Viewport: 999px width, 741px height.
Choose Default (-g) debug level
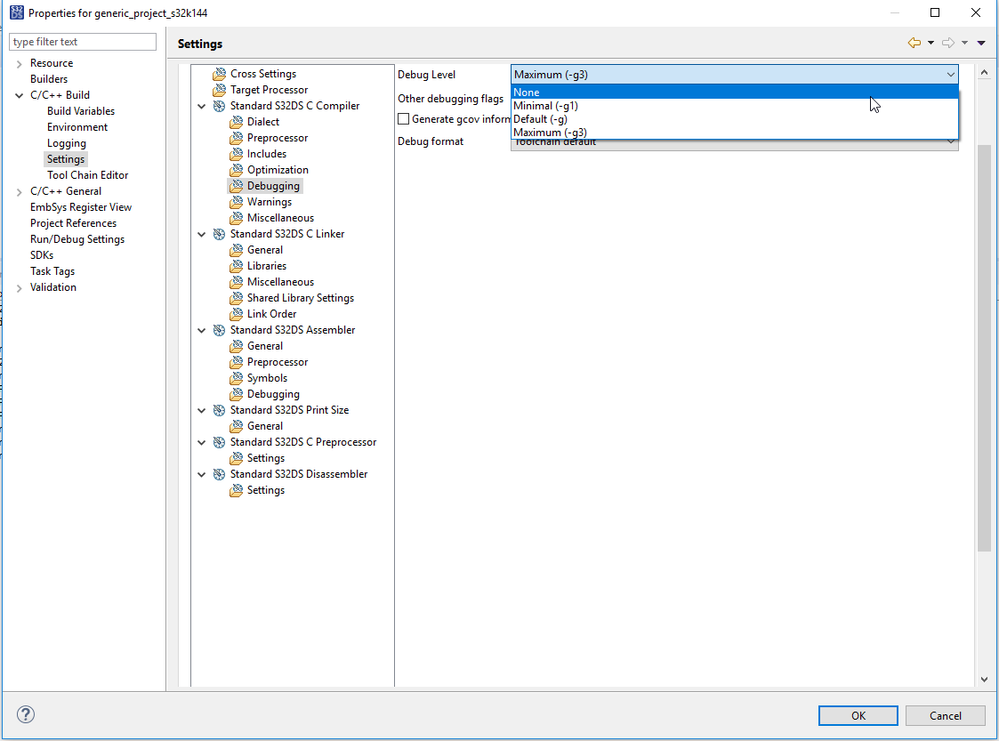(735, 119)
